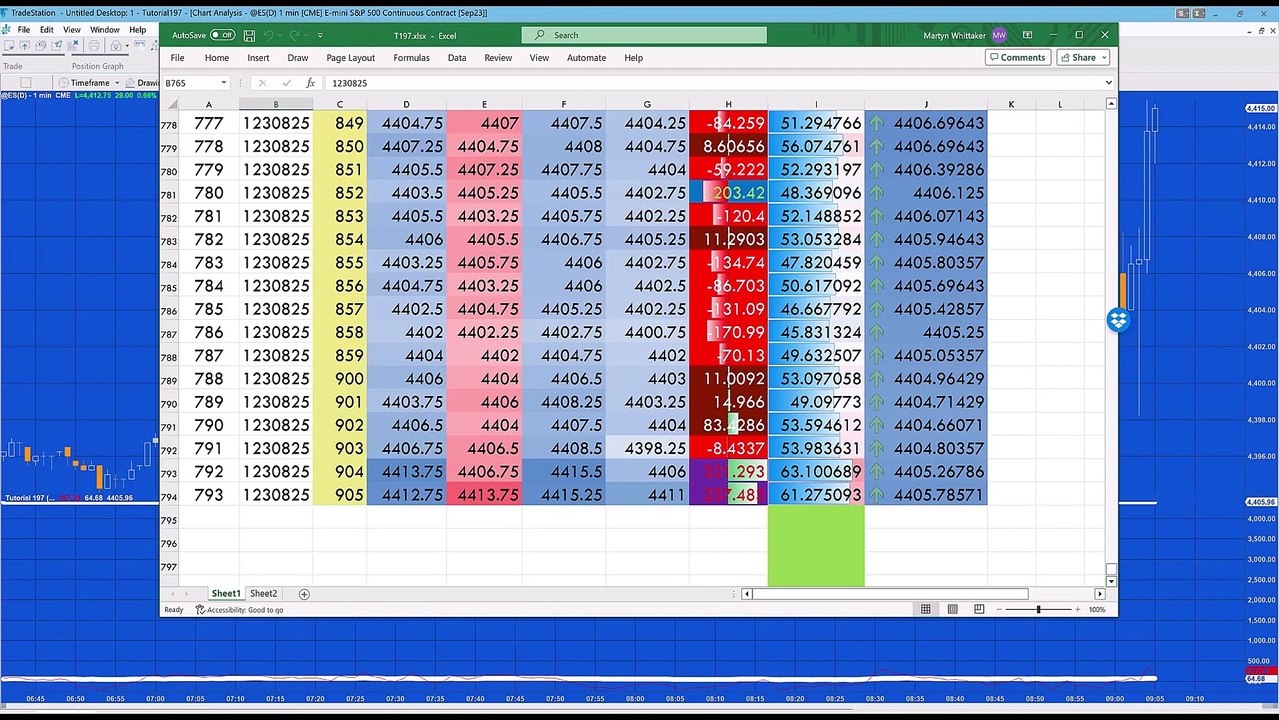The image size is (1279, 720).
Task: Click the Dropbox badge icon
Action: [x=1118, y=320]
